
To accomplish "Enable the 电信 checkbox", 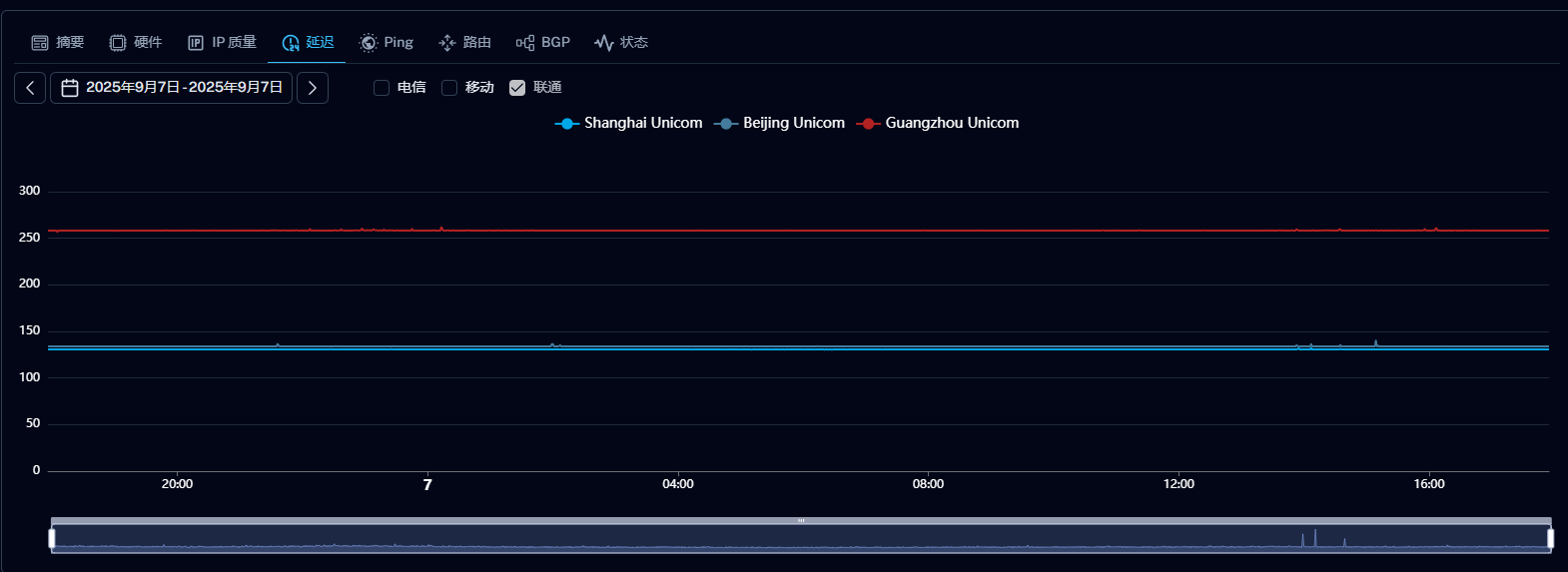I will tap(382, 88).
